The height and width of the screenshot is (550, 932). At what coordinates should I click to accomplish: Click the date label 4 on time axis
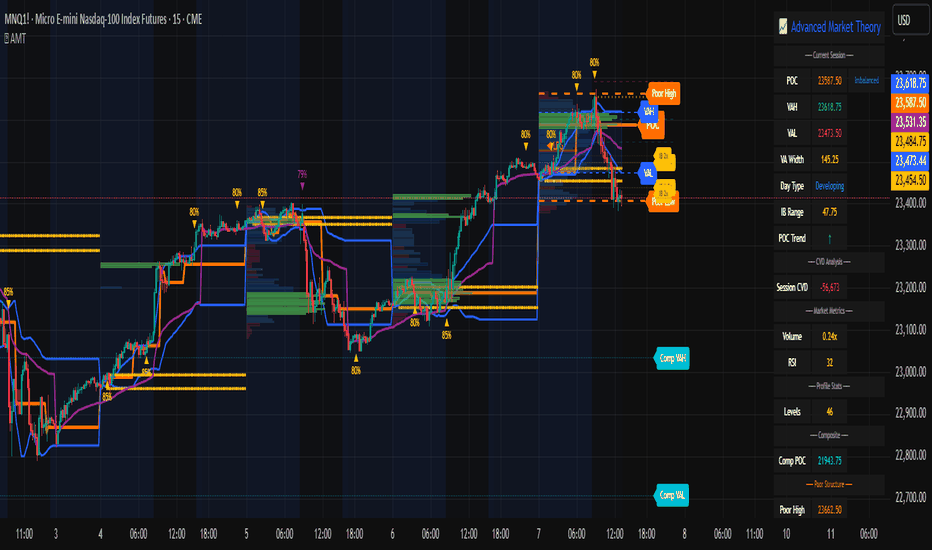100,534
